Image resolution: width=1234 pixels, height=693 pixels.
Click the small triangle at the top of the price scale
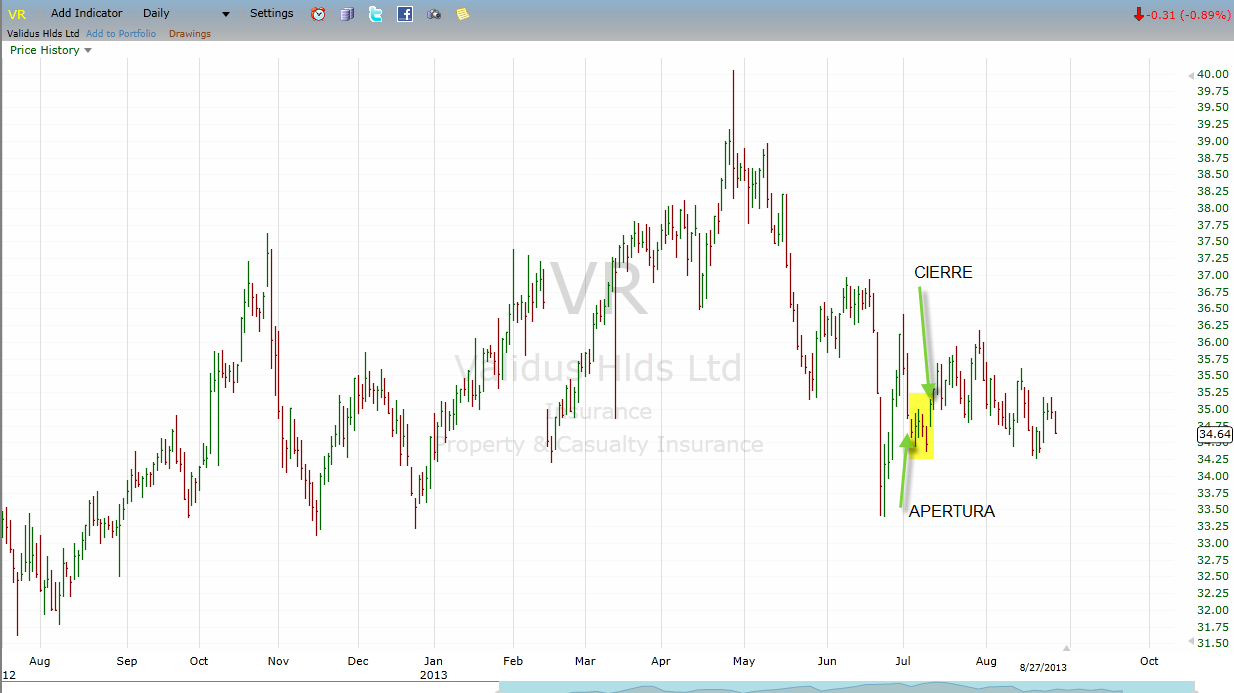pyautogui.click(x=1190, y=75)
